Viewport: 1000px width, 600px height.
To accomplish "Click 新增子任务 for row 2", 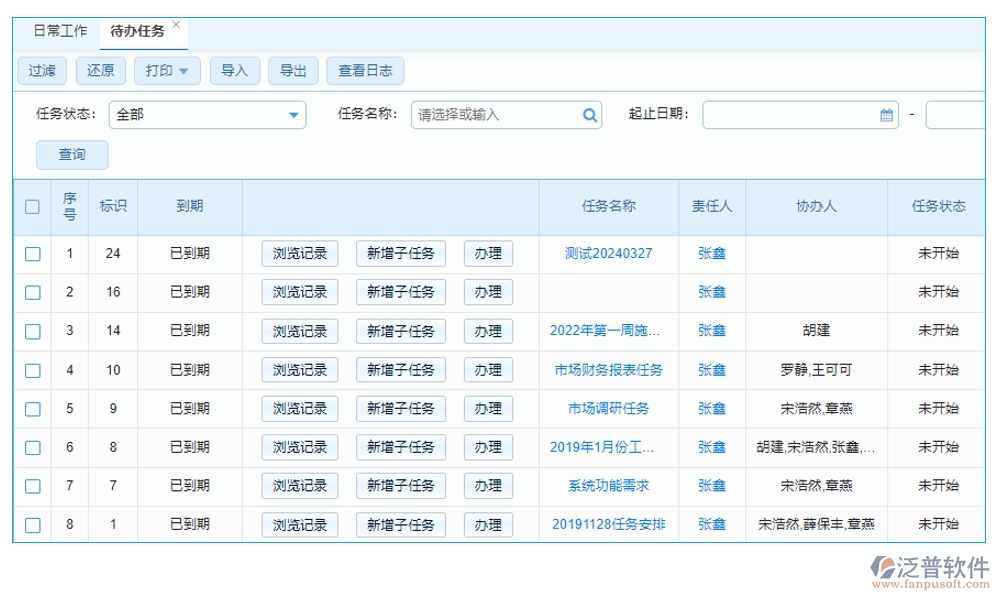I will coord(401,292).
